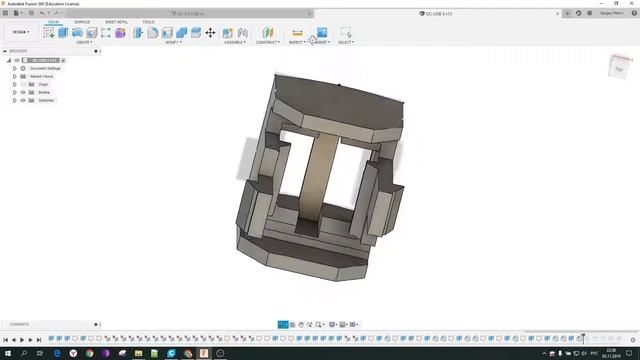Click the Zoom Window magnifier with arrow
The width and height of the screenshot is (640, 360).
coord(309,324)
